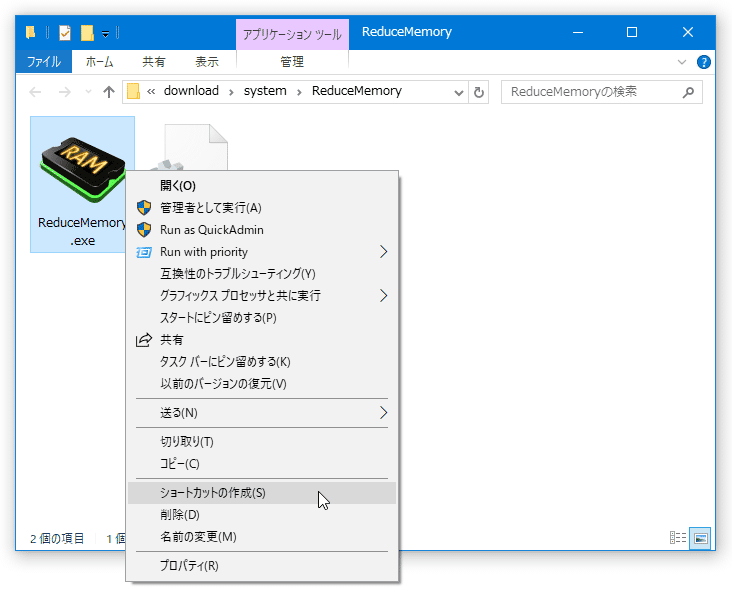
Task: Refresh the ReduceMemory folder view
Action: (479, 92)
